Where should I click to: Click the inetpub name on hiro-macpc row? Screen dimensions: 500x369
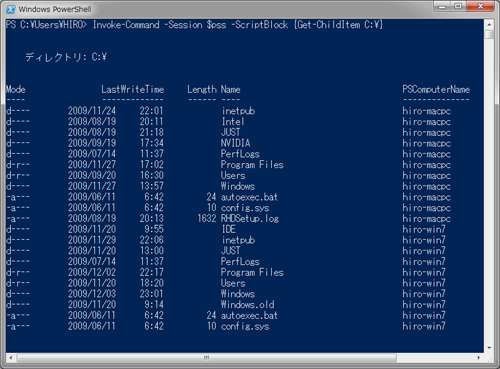click(238, 111)
